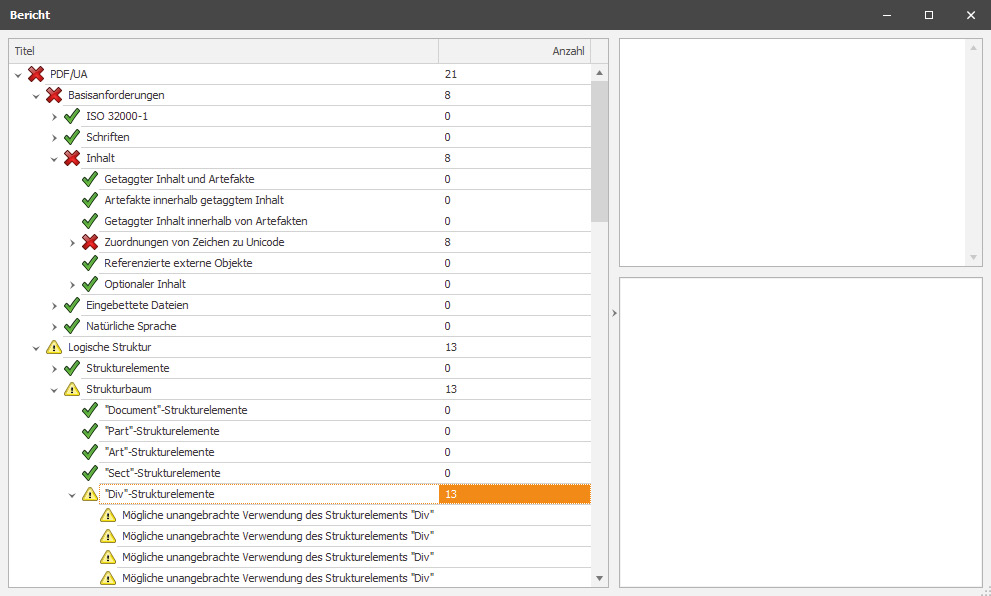Viewport: 991px width, 596px height.
Task: Collapse the Inhalt branch
Action: pos(54,159)
